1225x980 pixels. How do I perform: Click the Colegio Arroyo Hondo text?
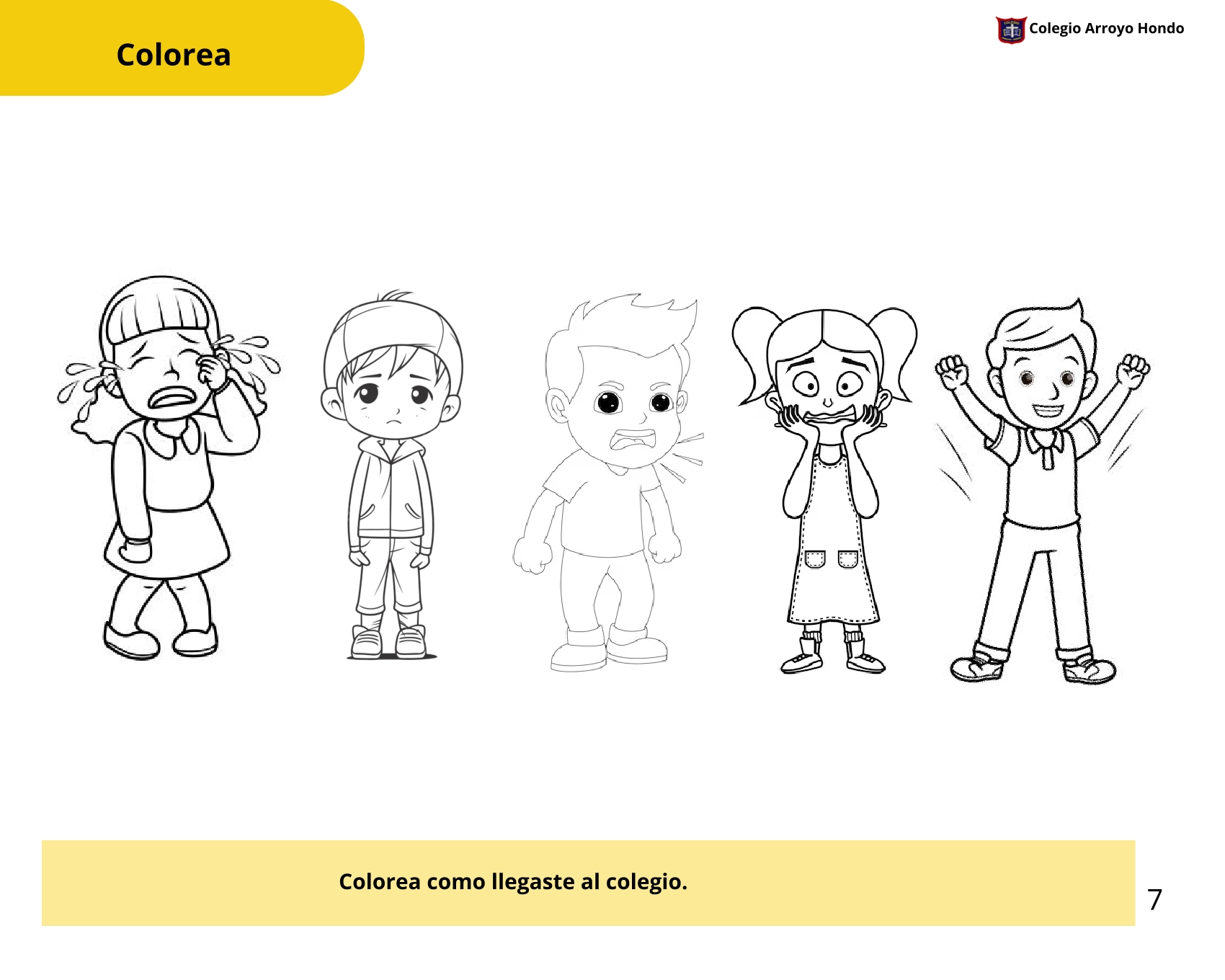pyautogui.click(x=1106, y=28)
